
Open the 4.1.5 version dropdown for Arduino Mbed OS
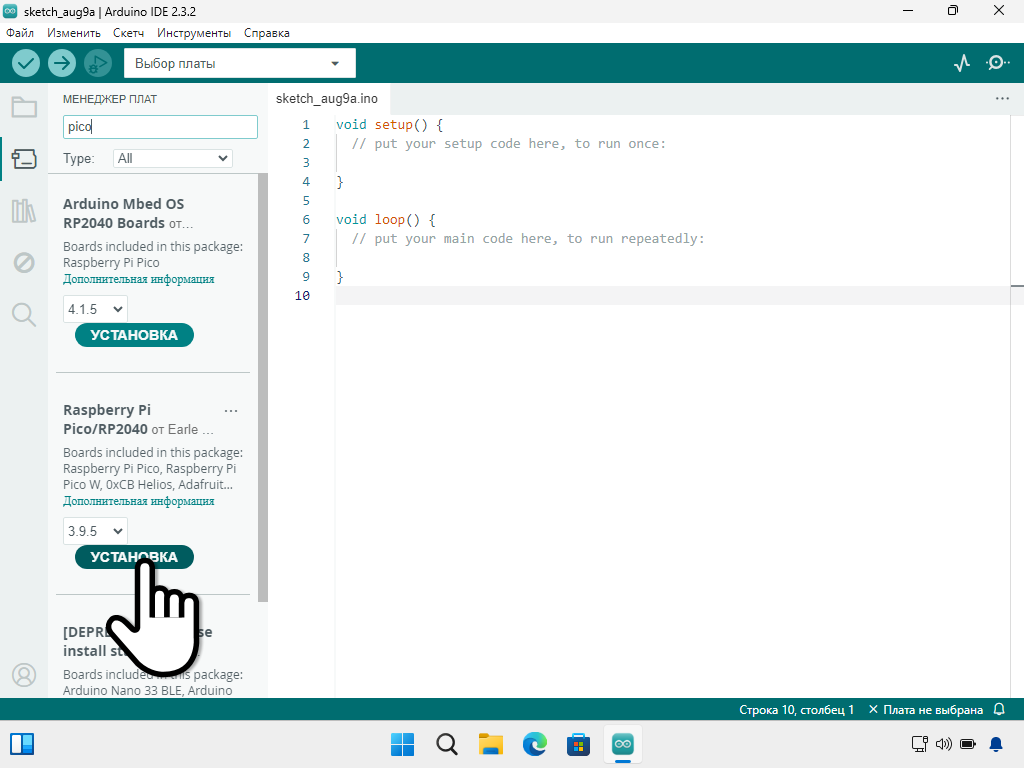[x=95, y=309]
